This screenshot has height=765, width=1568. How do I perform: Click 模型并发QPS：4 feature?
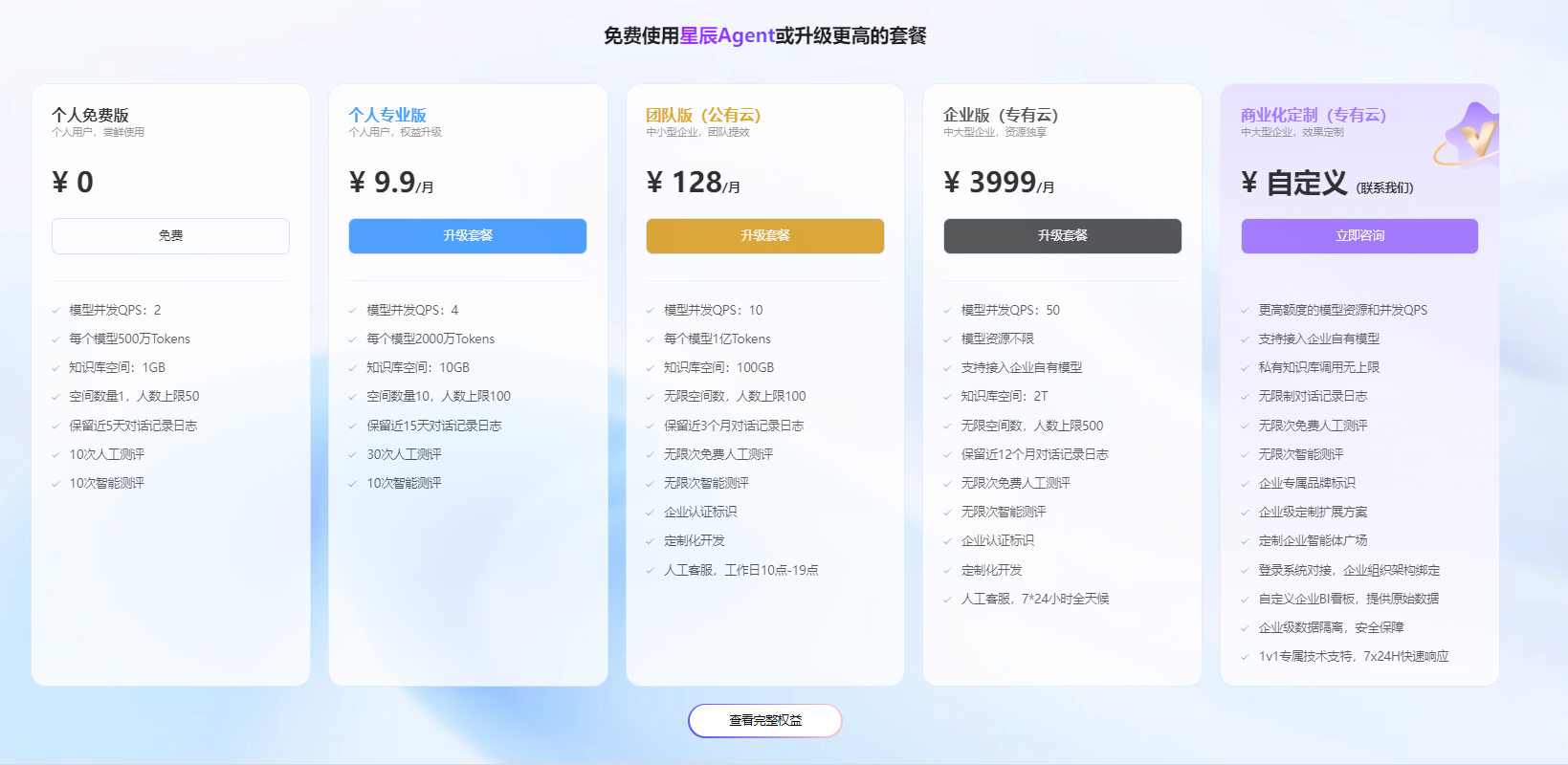pos(412,310)
